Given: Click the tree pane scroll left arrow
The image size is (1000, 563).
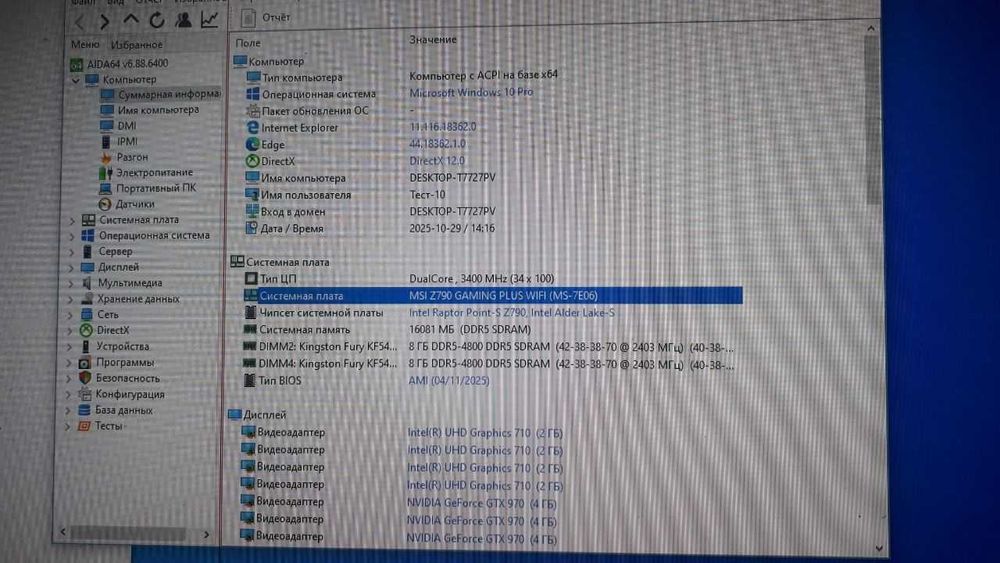Looking at the screenshot, I should pos(62,531).
